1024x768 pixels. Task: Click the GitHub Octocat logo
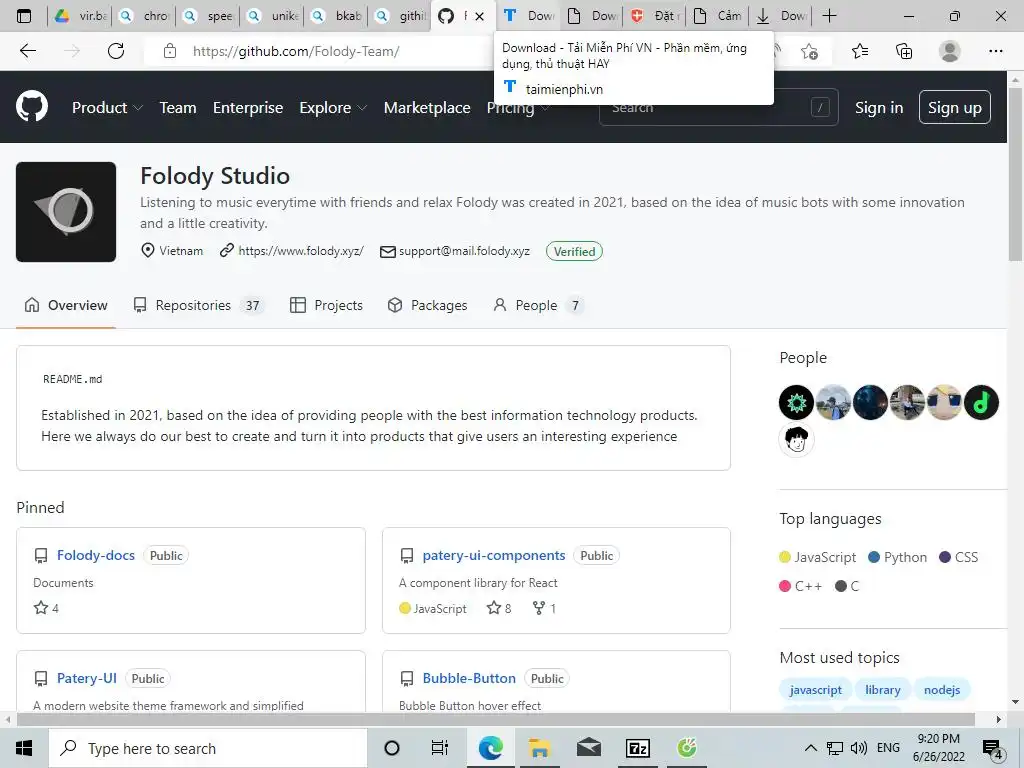[32, 107]
